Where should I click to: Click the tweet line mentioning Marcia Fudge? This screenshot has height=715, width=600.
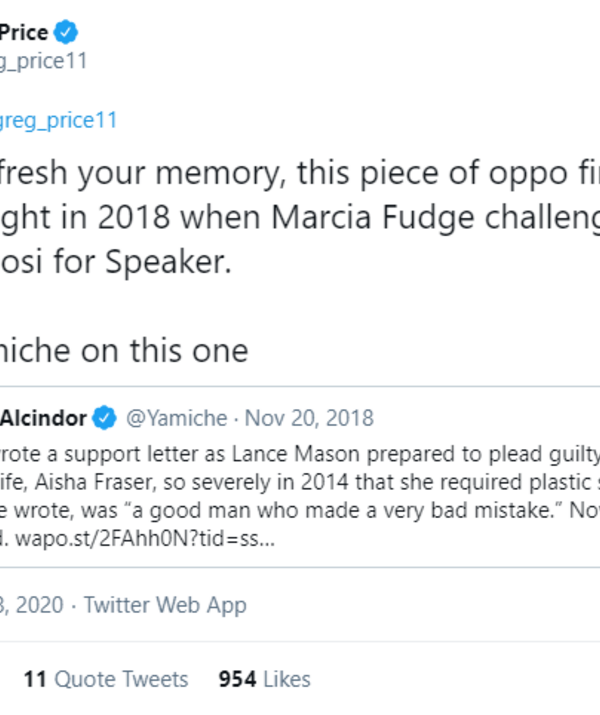pos(300,216)
